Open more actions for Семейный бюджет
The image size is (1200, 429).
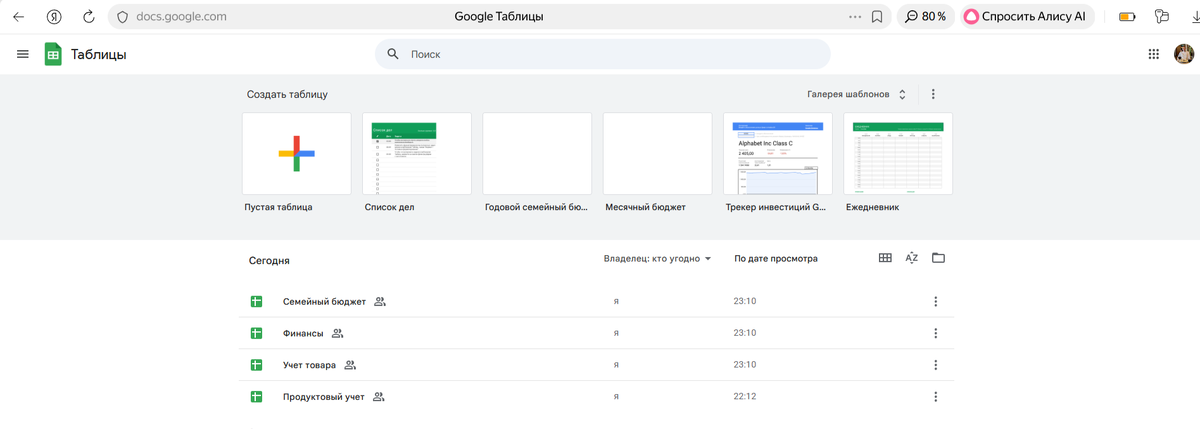point(936,301)
